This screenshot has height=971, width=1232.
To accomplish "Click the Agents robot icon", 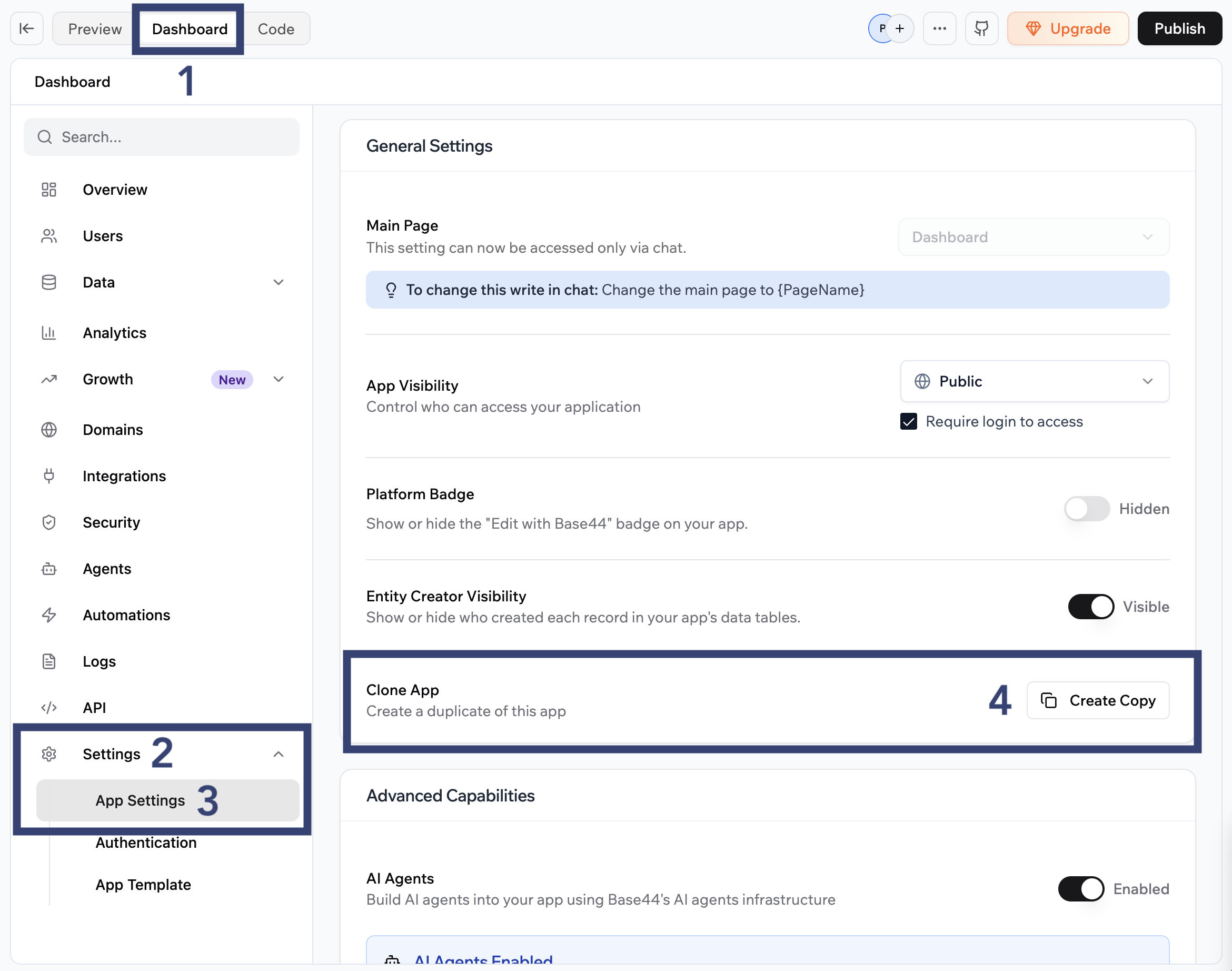I will coord(49,569).
